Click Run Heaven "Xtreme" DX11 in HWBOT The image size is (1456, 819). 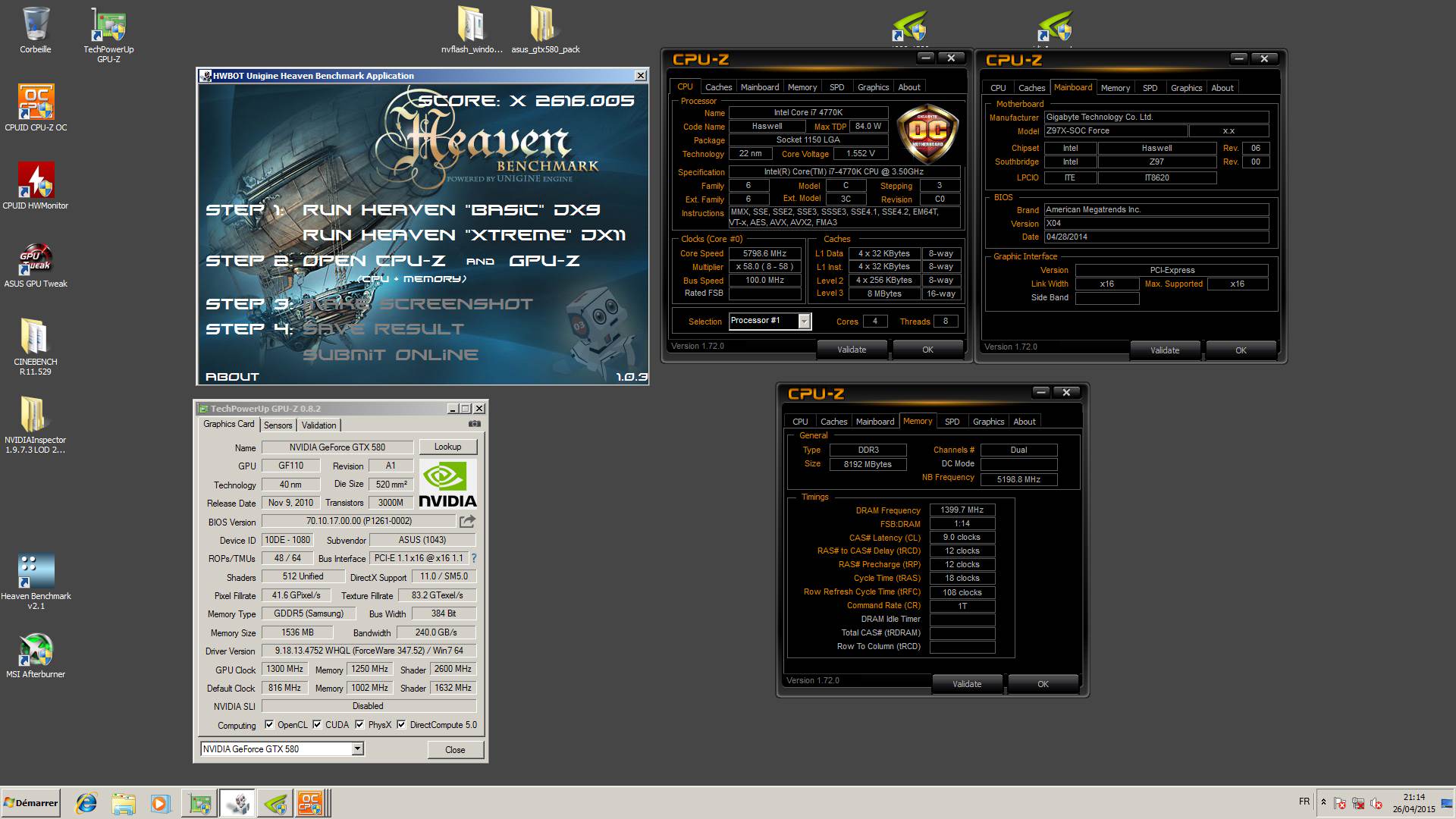(464, 235)
